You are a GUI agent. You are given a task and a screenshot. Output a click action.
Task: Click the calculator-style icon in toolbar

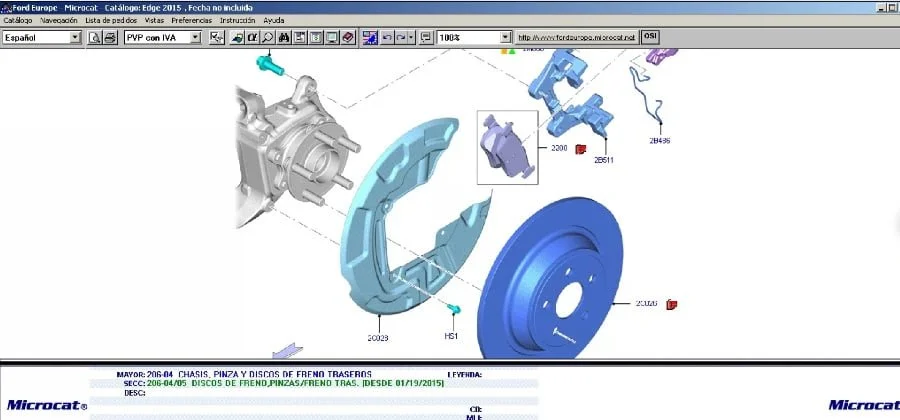point(316,37)
